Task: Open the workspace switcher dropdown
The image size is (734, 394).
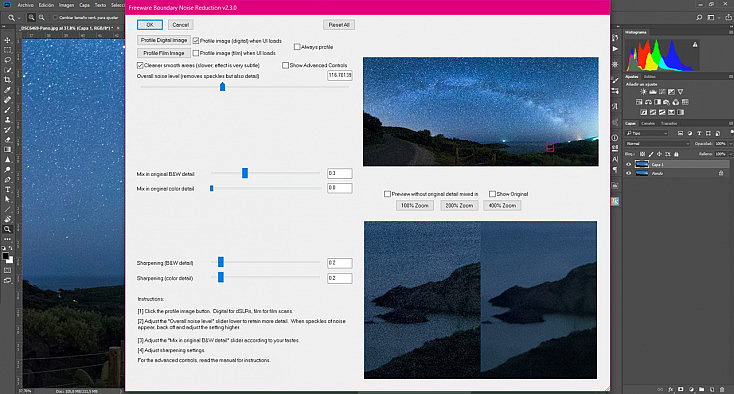Action: [713, 17]
